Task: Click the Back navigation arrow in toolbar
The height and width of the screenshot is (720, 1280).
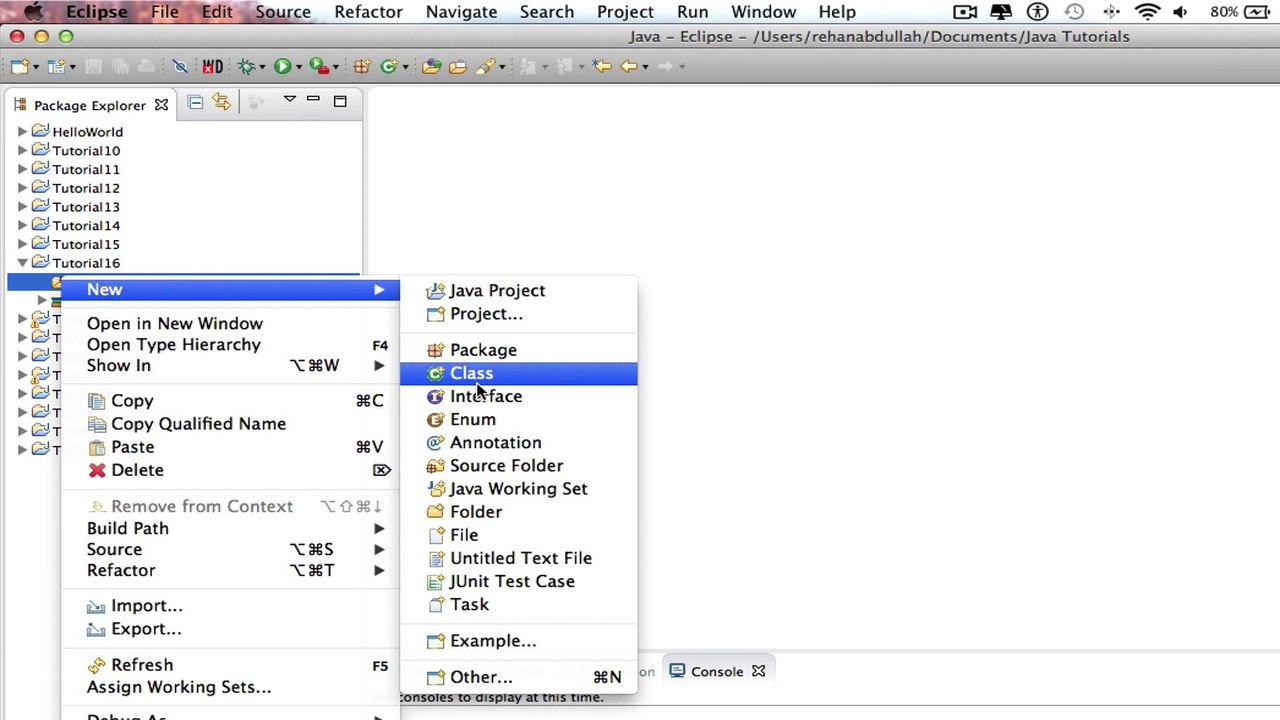Action: 628,66
